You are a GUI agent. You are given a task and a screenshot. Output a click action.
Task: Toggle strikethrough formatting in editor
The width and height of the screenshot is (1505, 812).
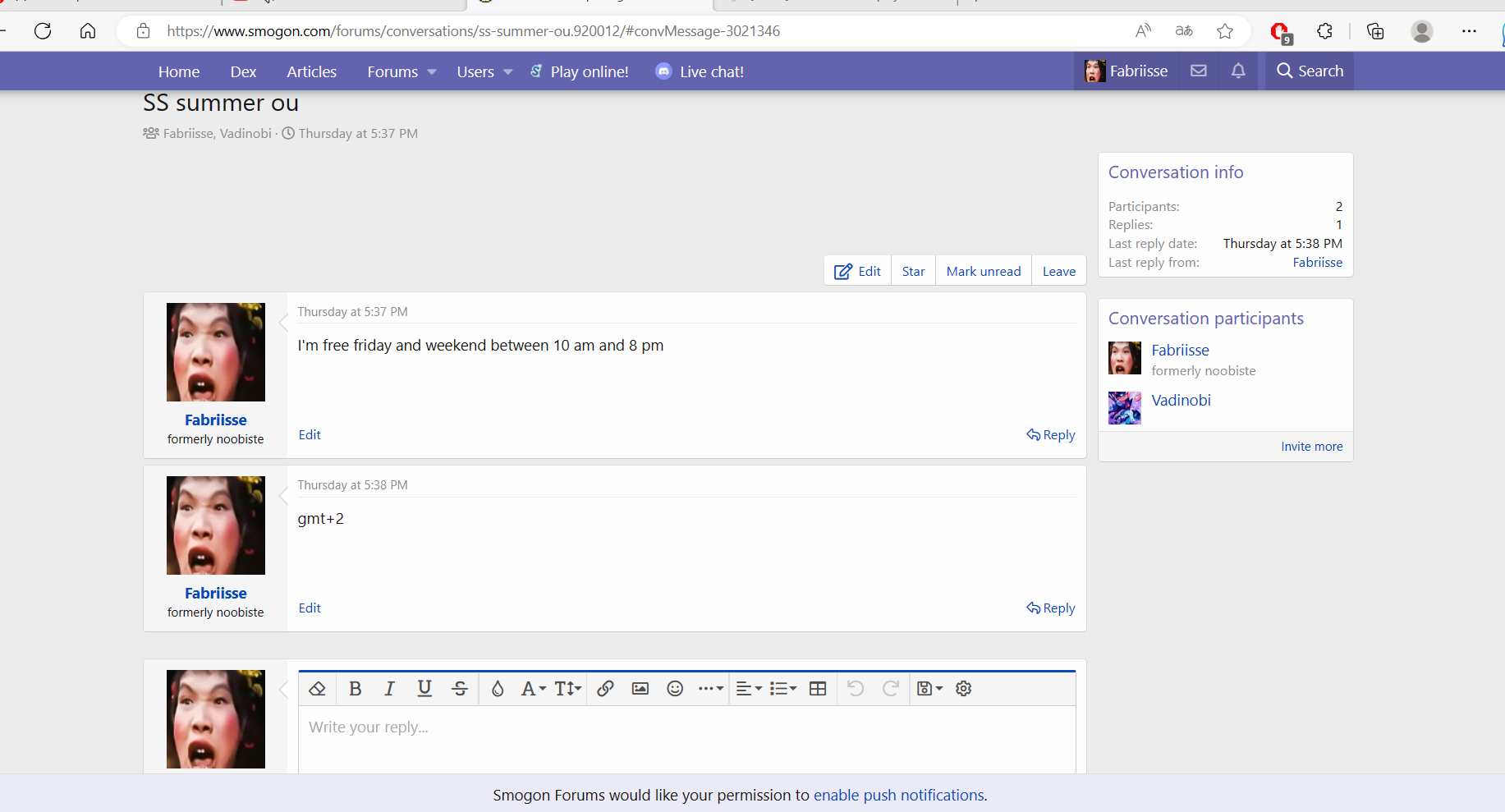(x=460, y=689)
